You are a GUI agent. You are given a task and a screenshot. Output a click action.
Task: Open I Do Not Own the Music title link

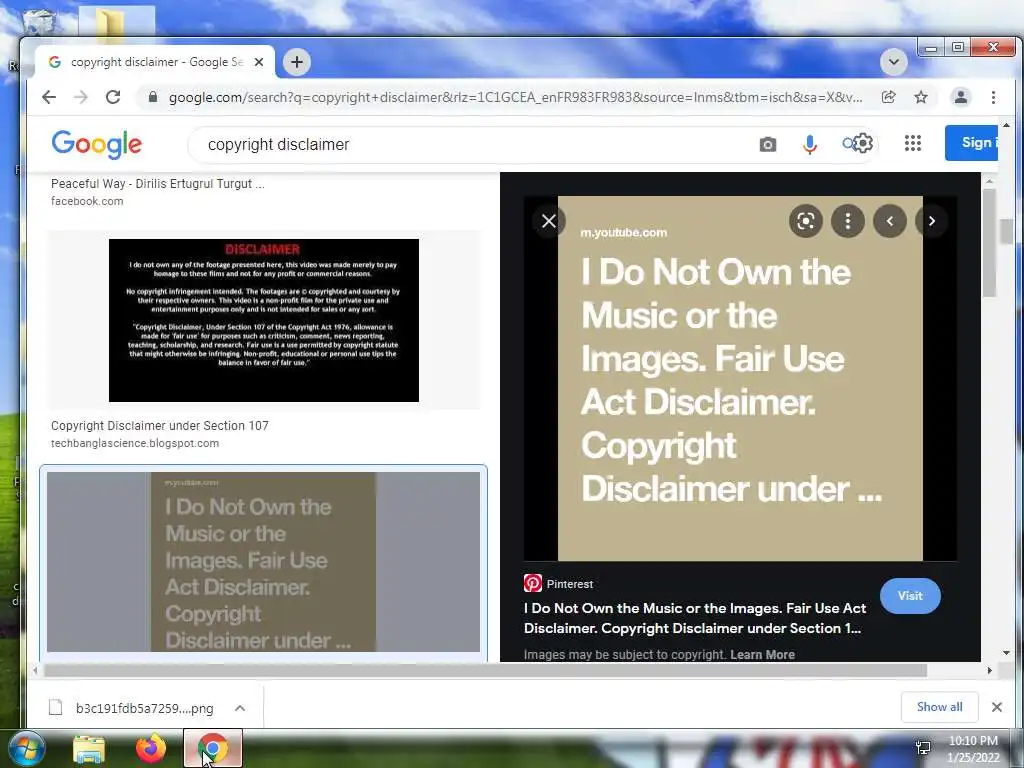tap(695, 618)
